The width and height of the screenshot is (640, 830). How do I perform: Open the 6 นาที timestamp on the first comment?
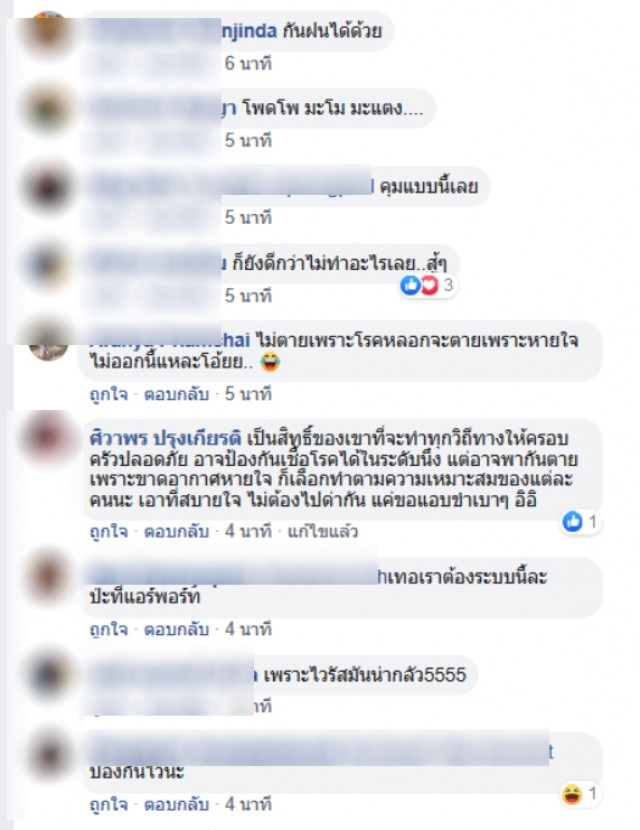pyautogui.click(x=248, y=64)
